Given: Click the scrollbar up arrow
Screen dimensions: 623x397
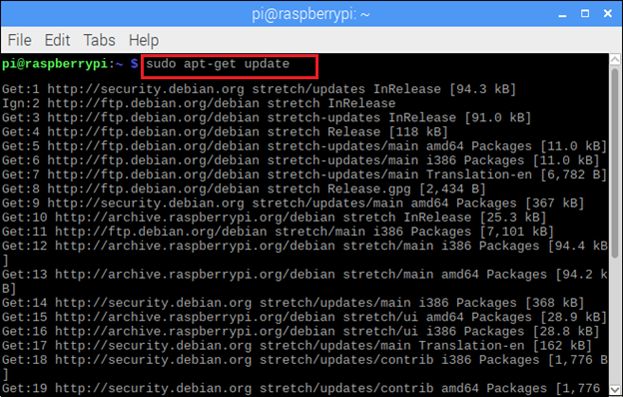Looking at the screenshot, I should tap(615, 60).
